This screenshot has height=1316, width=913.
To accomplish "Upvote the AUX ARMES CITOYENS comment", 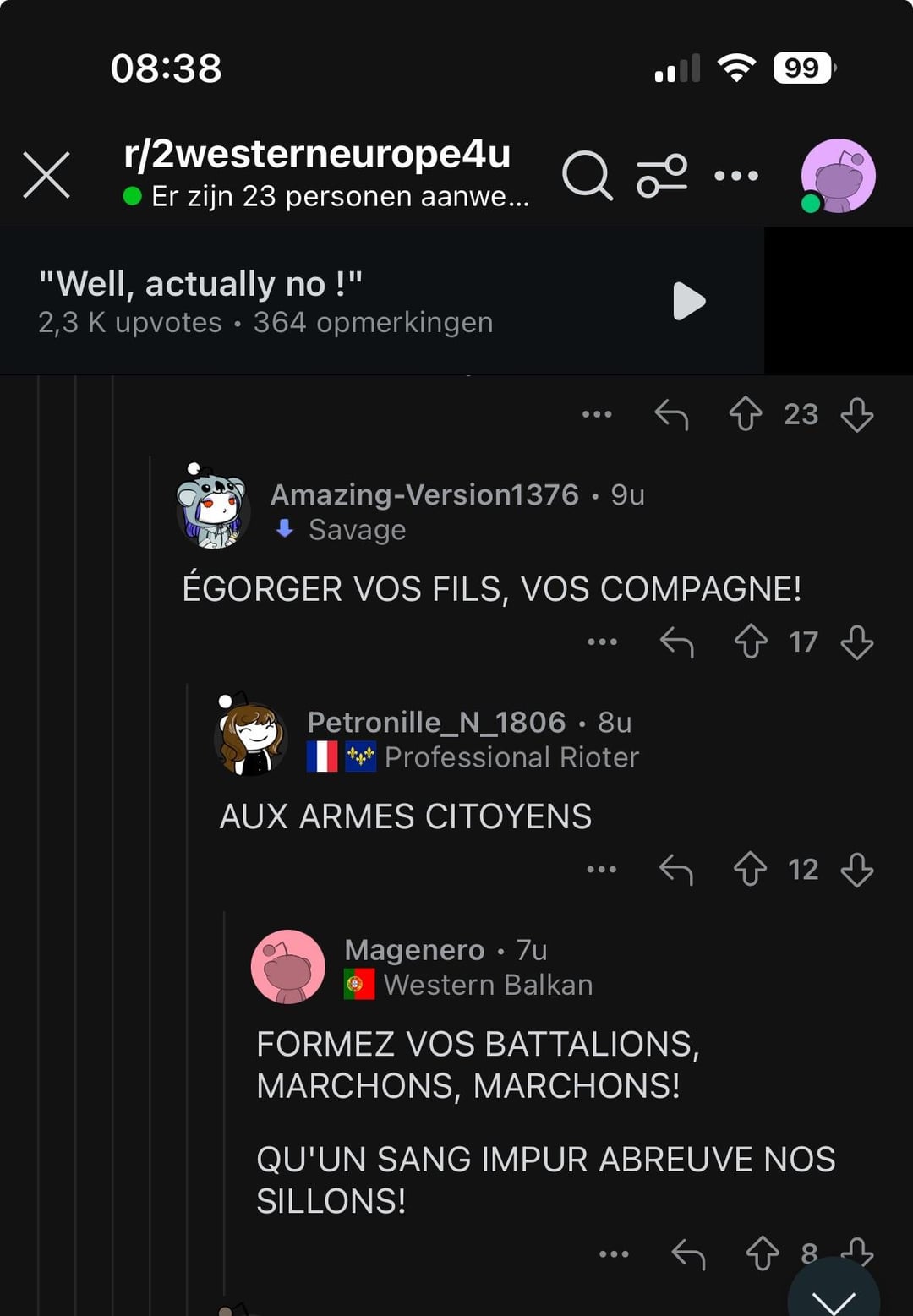I will click(x=750, y=869).
